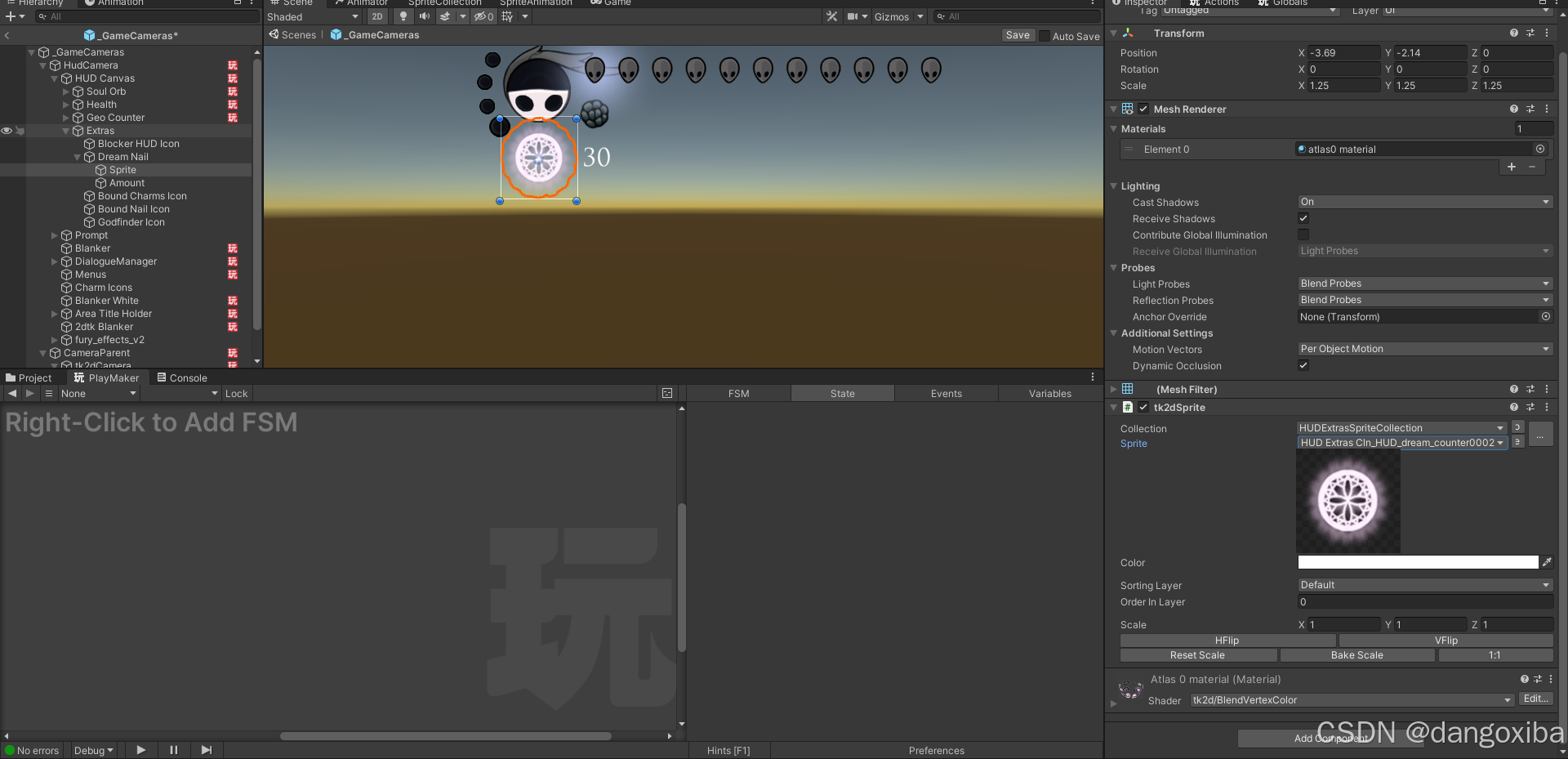Toggle tk2dSprite component enabled checkbox
The width and height of the screenshot is (1568, 759).
[1143, 407]
